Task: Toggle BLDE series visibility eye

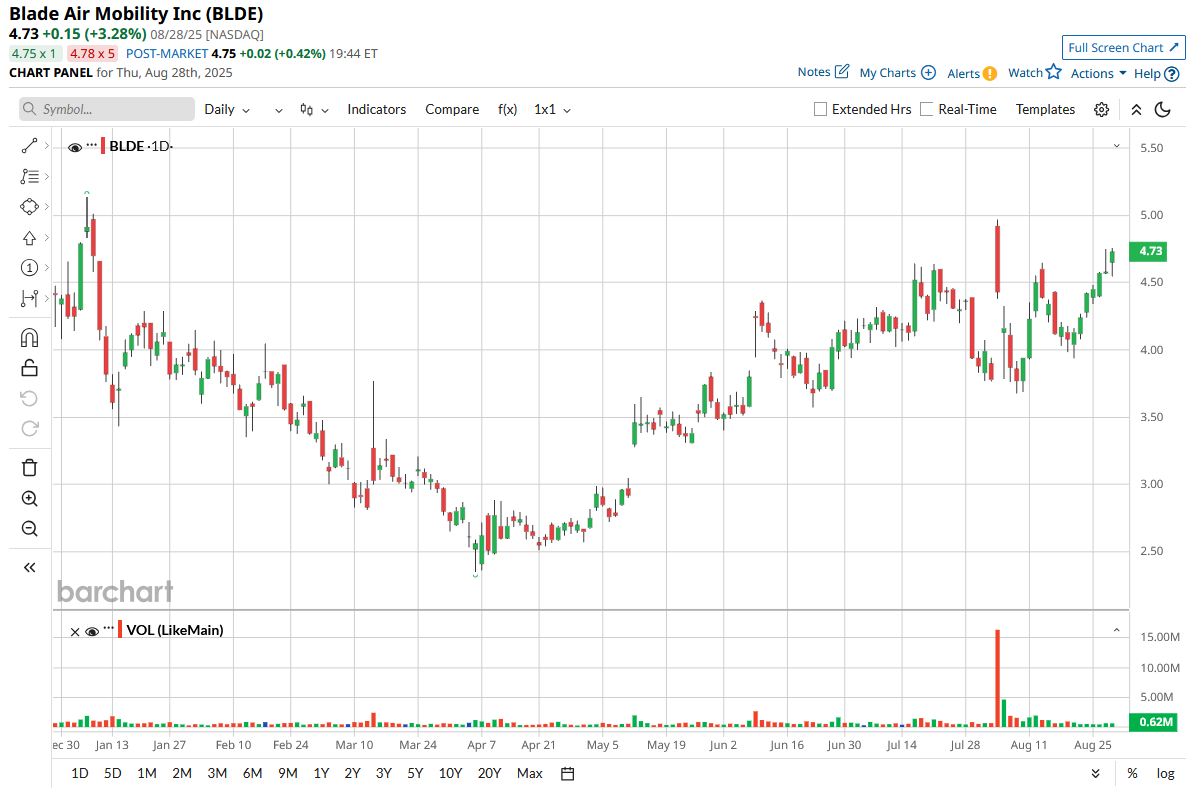Action: tap(75, 147)
